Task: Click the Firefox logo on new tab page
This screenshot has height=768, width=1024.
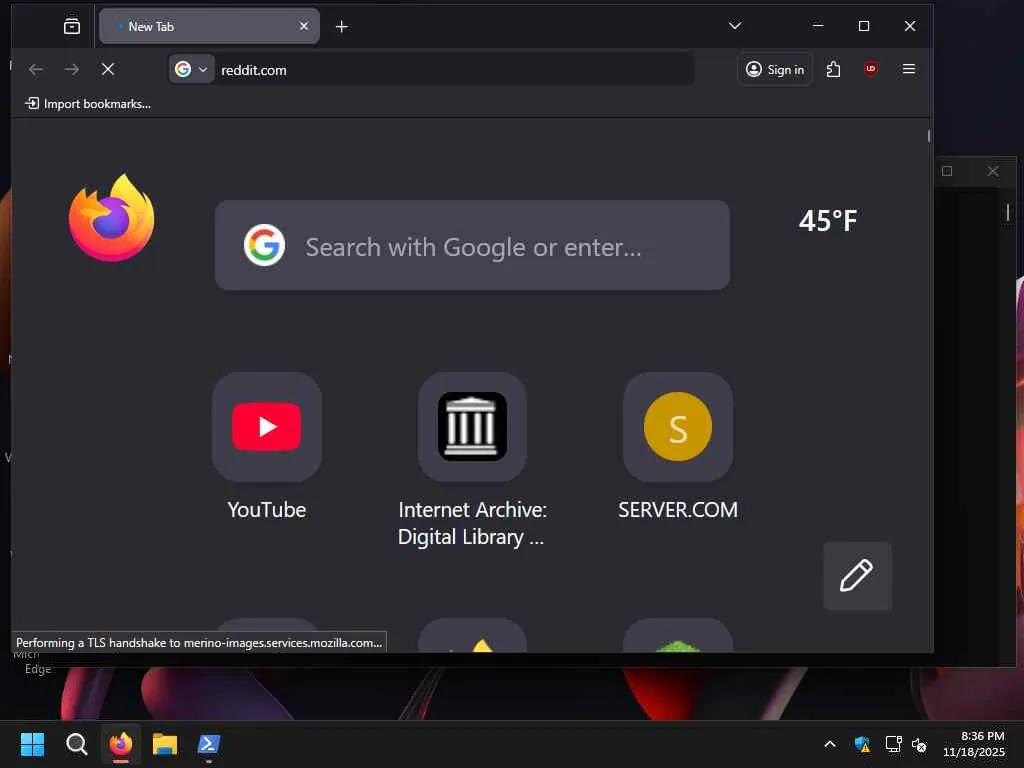Action: (112, 217)
